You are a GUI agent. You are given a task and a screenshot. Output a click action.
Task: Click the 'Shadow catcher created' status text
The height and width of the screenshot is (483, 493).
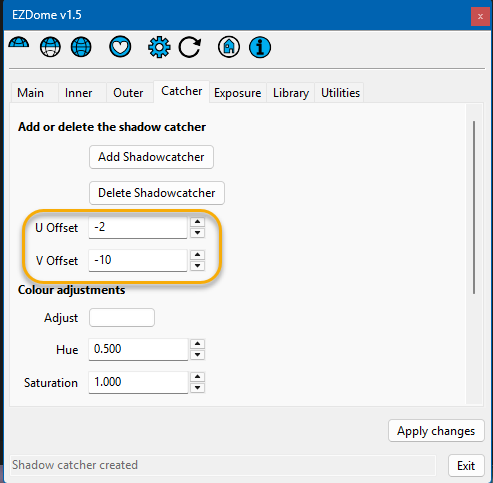coord(75,465)
